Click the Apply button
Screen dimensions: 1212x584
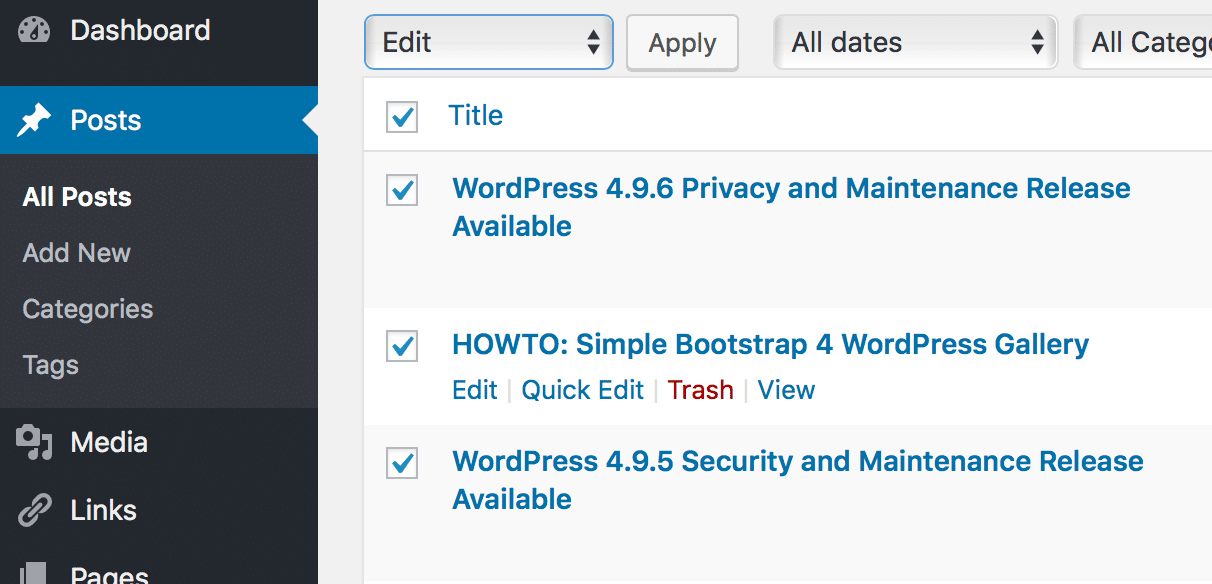pyautogui.click(x=682, y=43)
